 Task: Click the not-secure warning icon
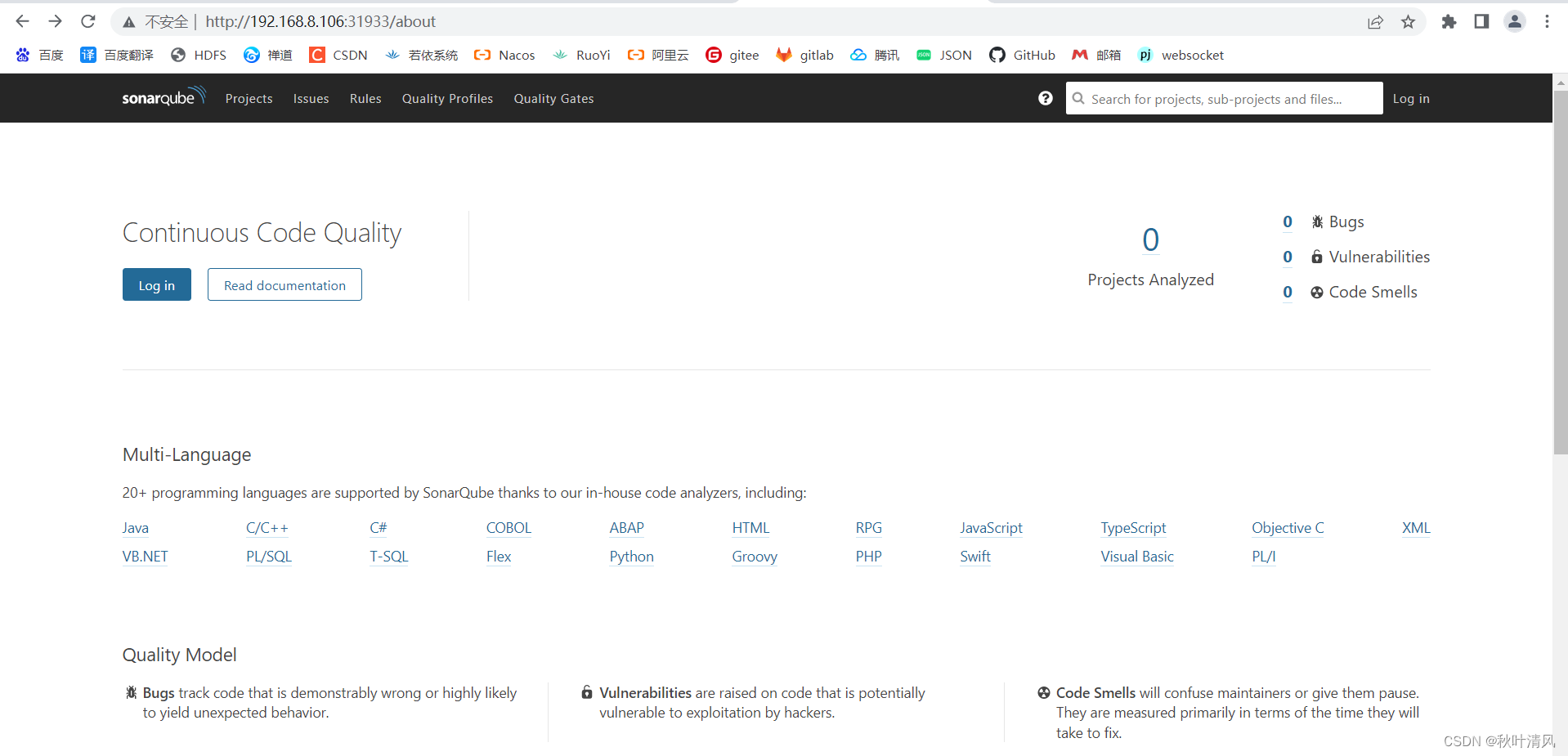click(128, 22)
